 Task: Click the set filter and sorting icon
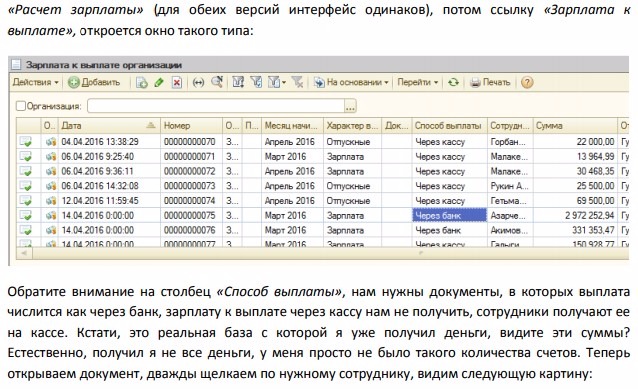tap(238, 83)
